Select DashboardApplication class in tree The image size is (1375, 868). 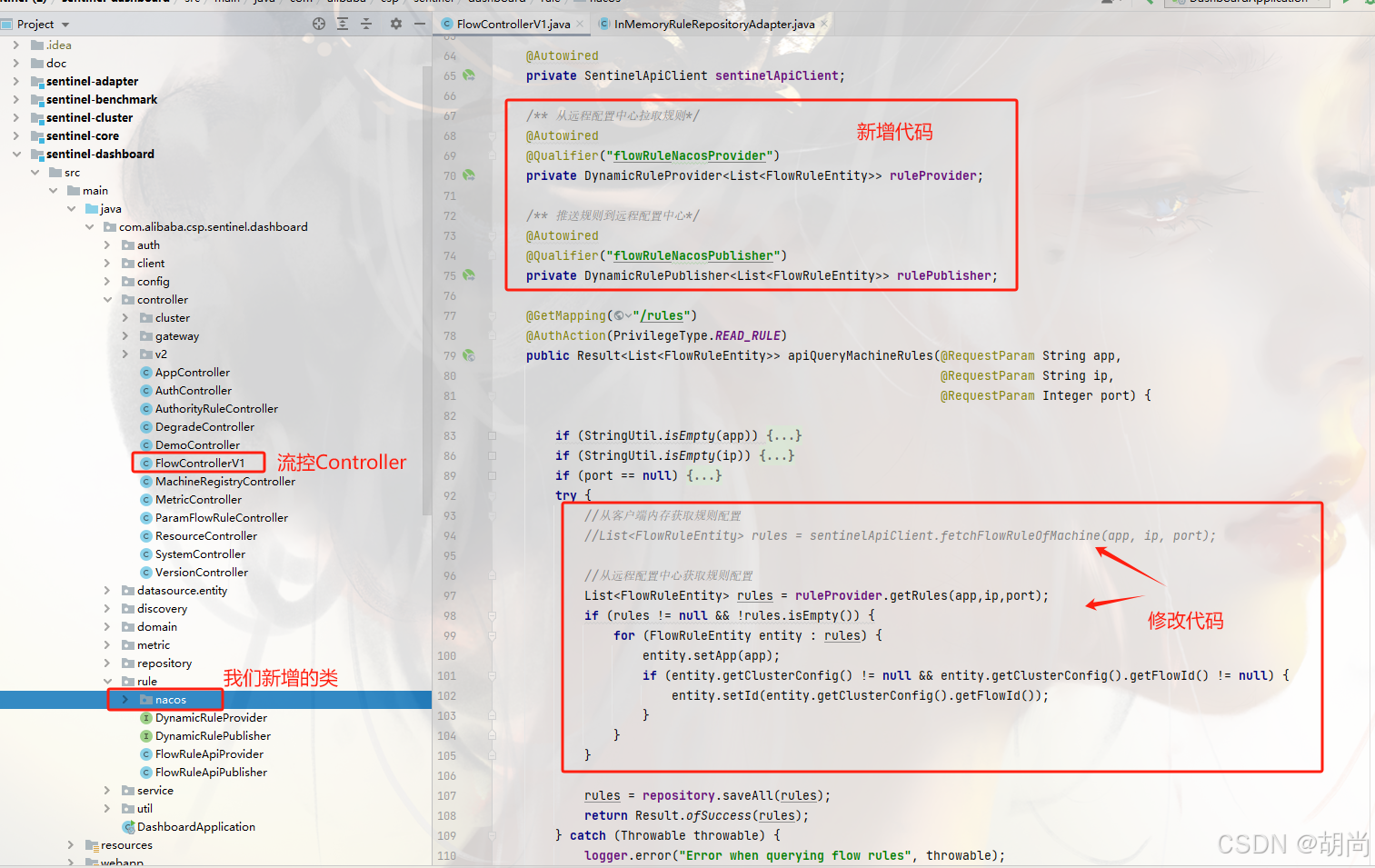click(195, 827)
